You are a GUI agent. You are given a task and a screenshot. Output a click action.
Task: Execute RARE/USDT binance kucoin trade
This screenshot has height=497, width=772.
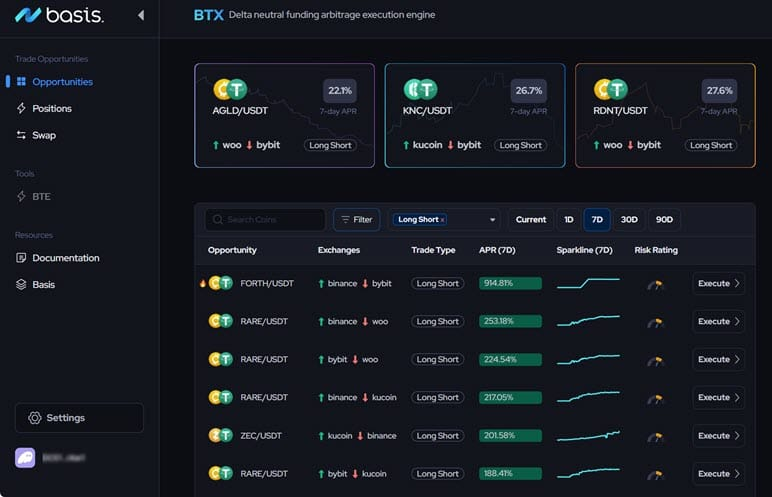point(718,398)
